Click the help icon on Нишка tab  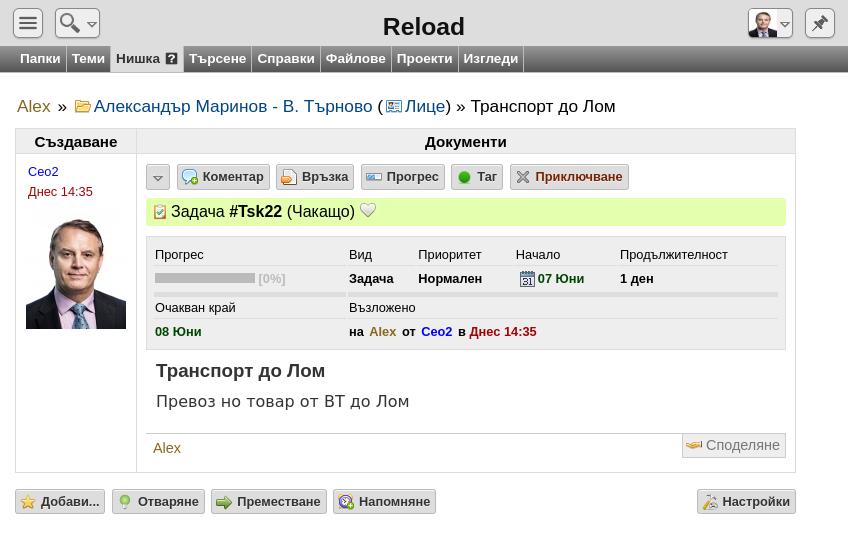(172, 59)
